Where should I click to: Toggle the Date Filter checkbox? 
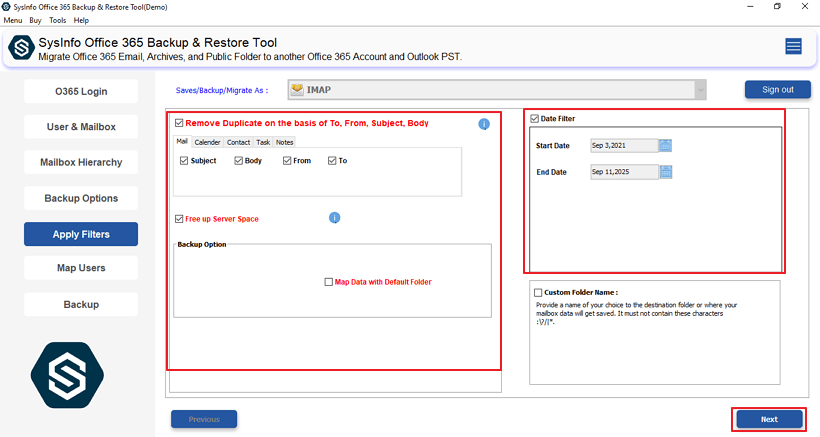point(534,119)
